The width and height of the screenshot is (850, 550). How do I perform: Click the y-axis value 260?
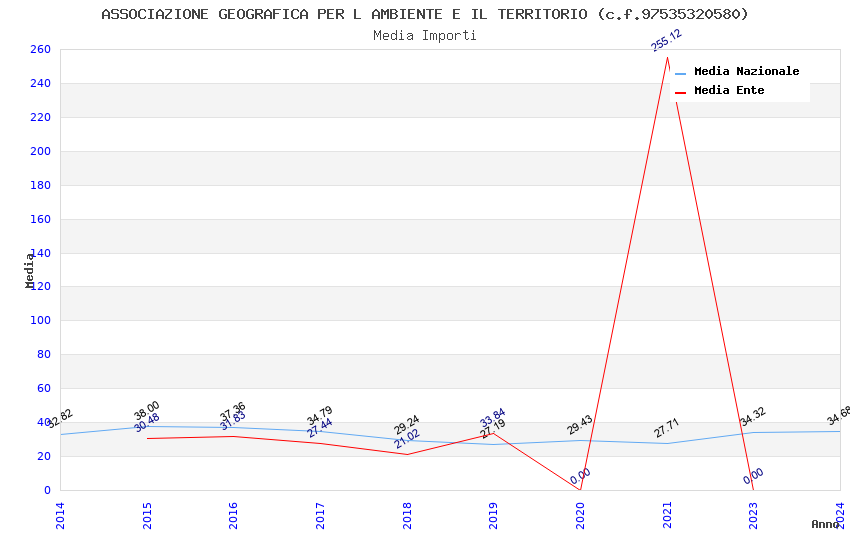[40, 49]
